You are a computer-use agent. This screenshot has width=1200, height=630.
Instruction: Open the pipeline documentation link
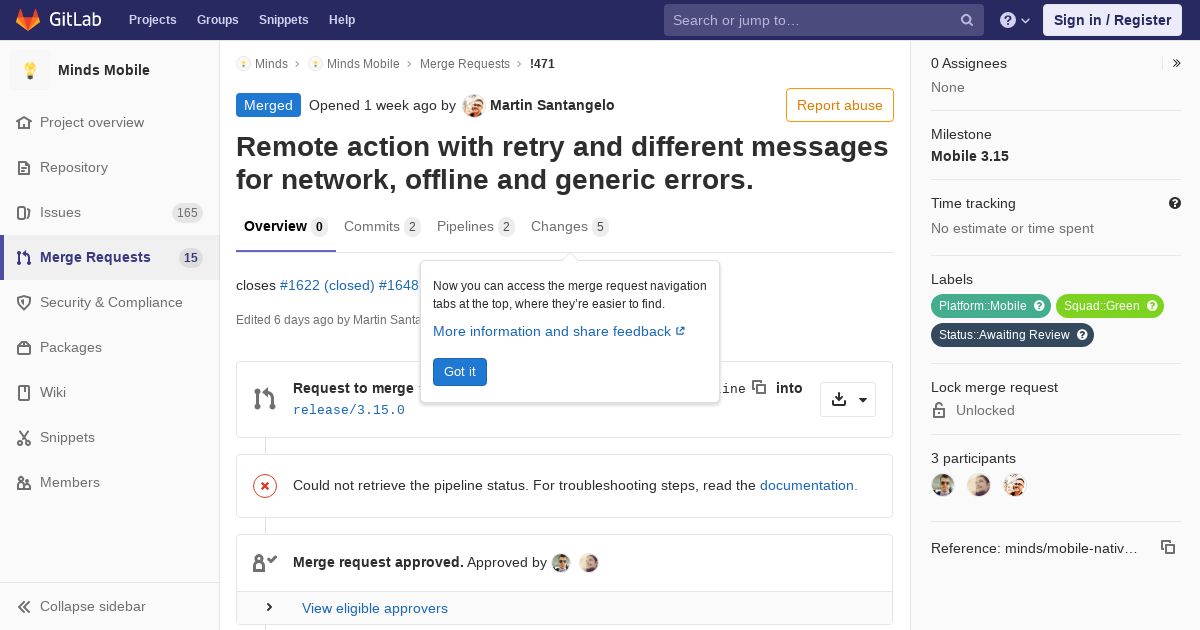coord(808,485)
